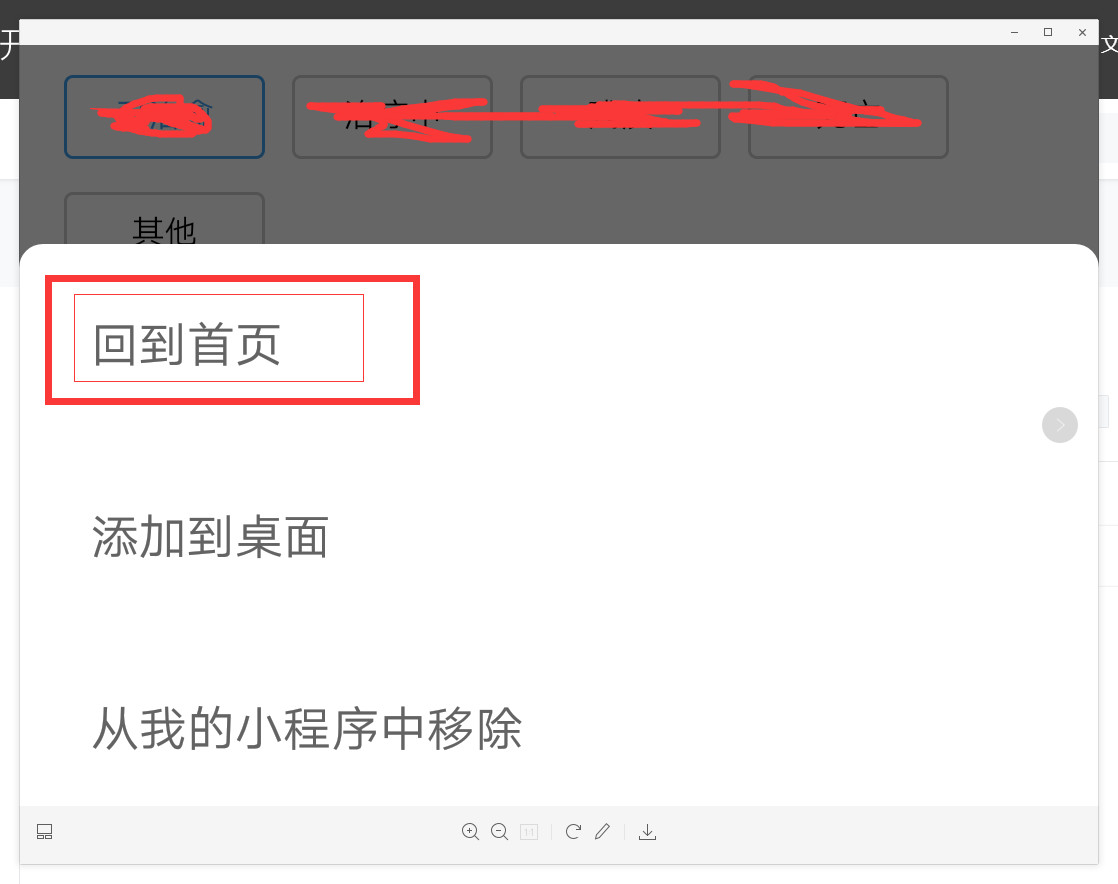Choose 从我的小程序中移除 option
Image resolution: width=1118 pixels, height=884 pixels.
pos(307,729)
